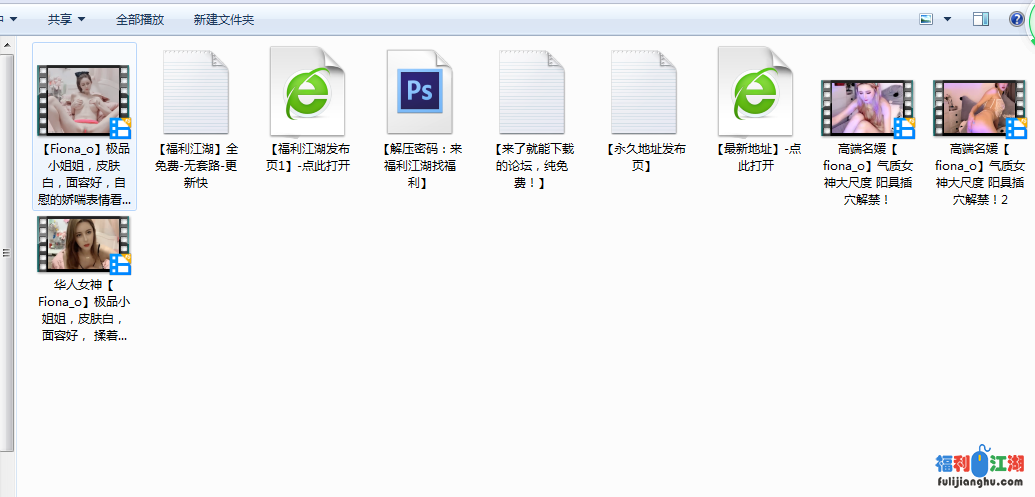The image size is (1035, 497).
Task: Toggle the preview pane icon
Action: (x=980, y=19)
